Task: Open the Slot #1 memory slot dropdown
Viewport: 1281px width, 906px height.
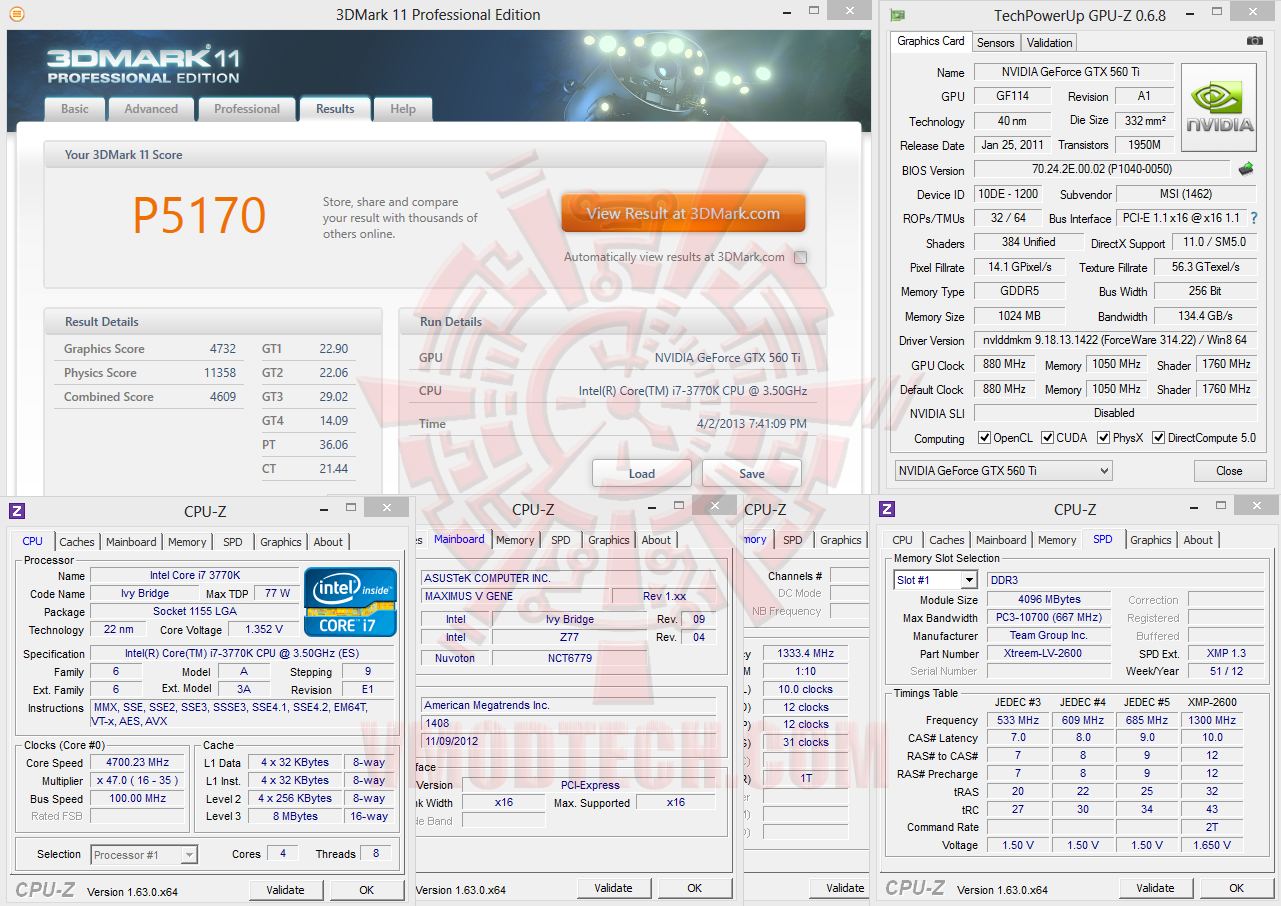Action: 936,580
